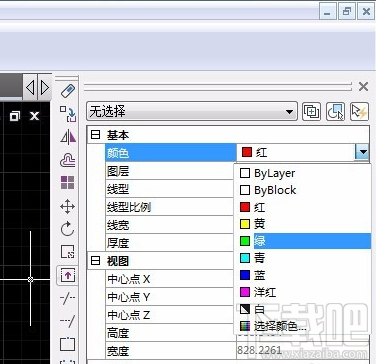The width and height of the screenshot is (376, 364).
Task: Click the red swatch in color field
Action: click(x=247, y=153)
